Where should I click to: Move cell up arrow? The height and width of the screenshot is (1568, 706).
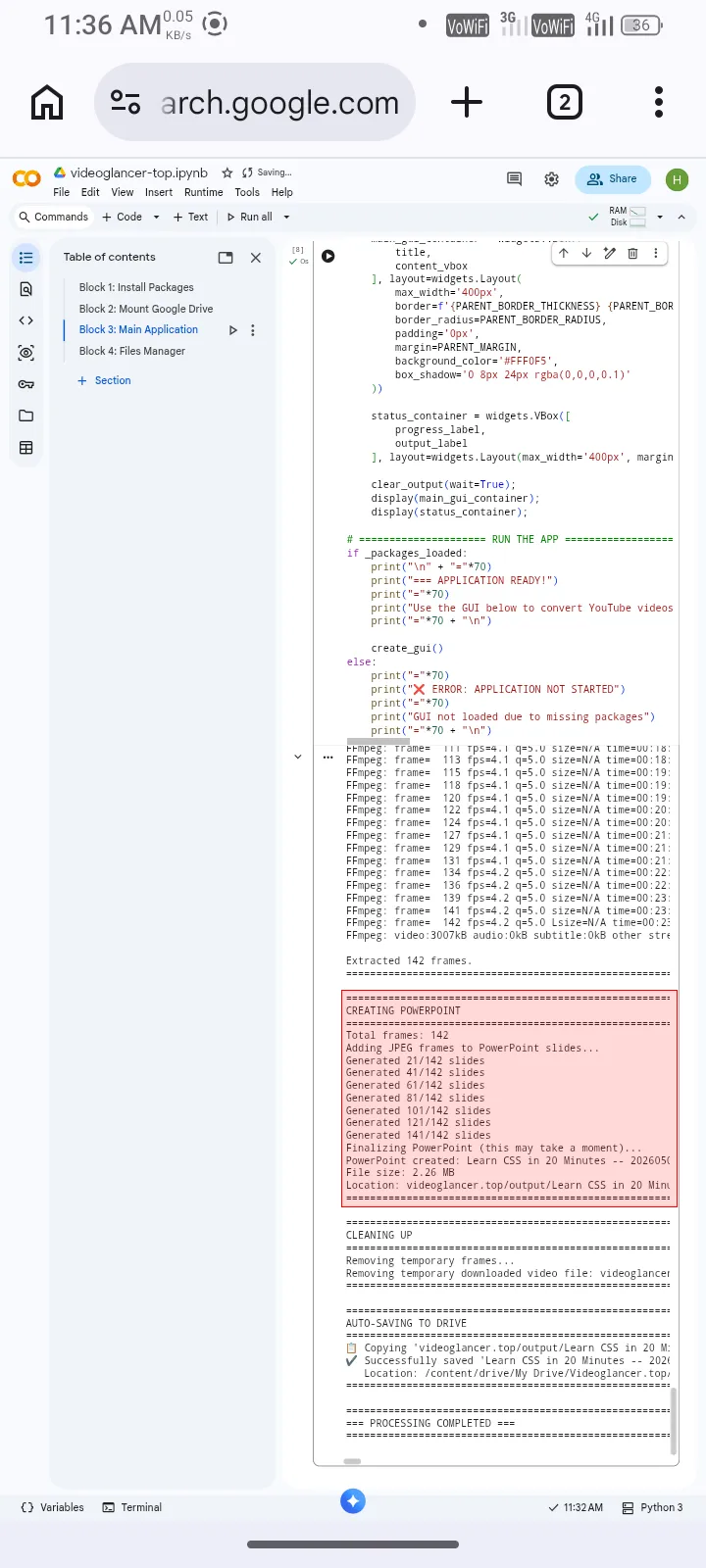click(564, 253)
